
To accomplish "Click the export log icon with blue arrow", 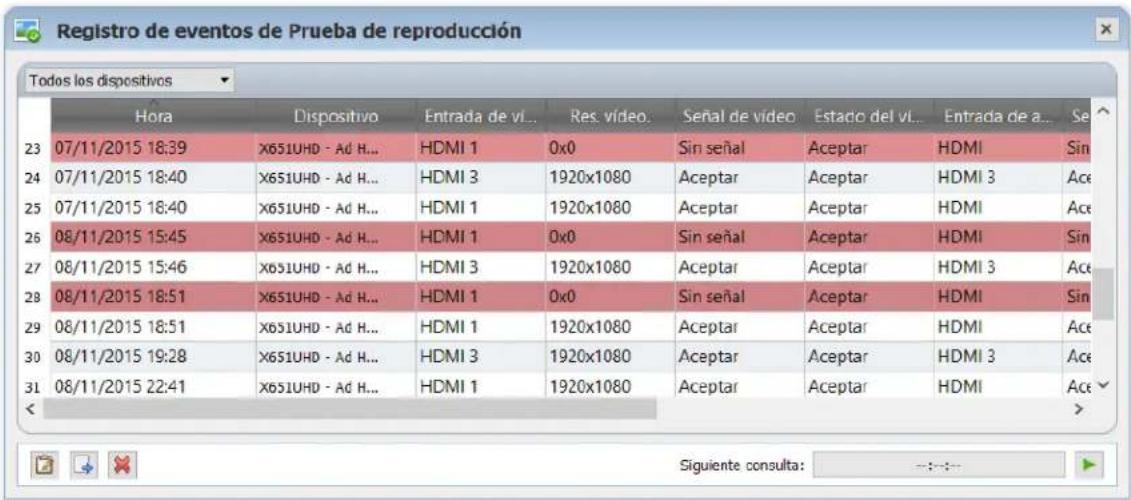I will [x=82, y=463].
